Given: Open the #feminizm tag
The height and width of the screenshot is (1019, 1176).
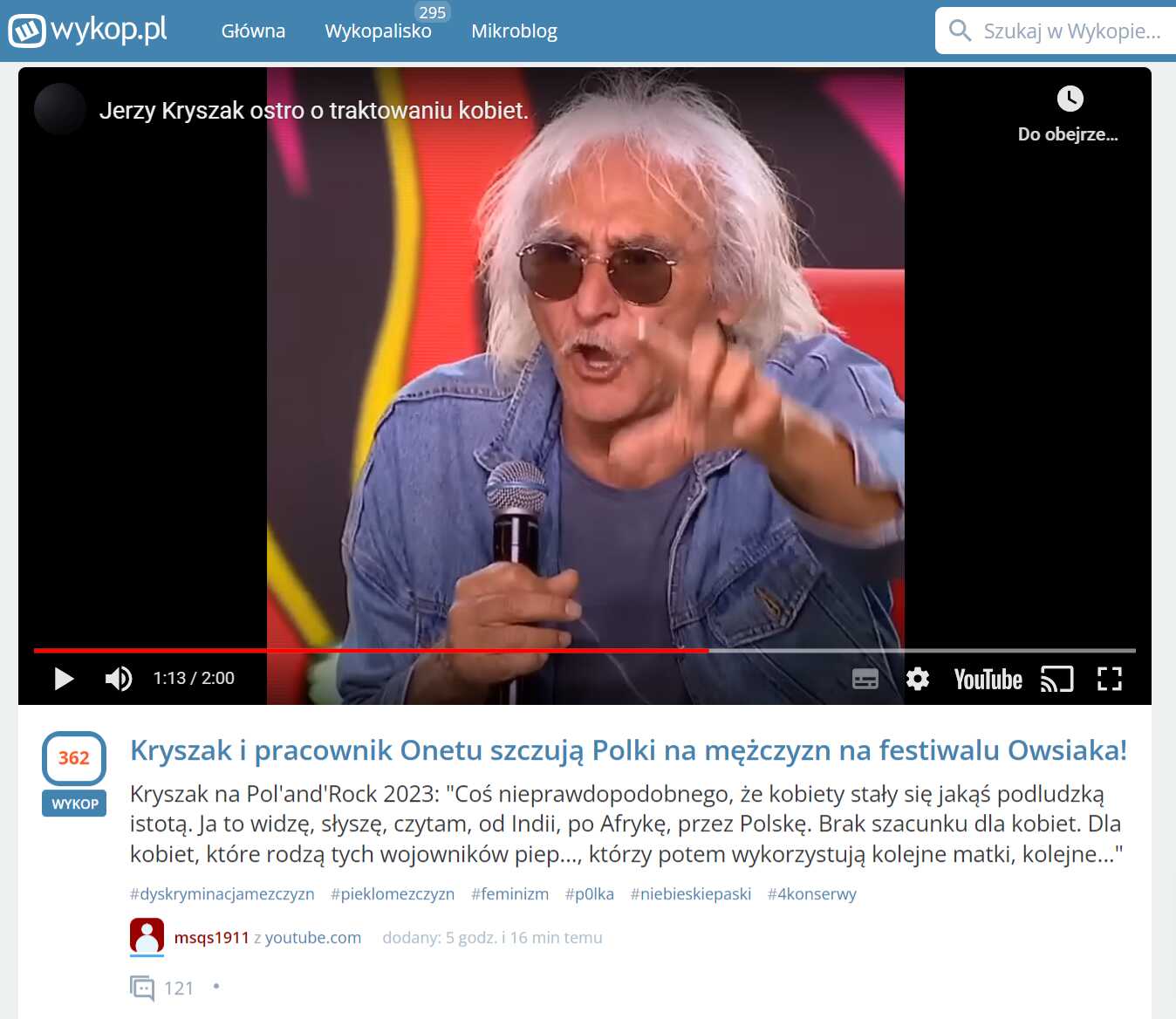Looking at the screenshot, I should (510, 894).
